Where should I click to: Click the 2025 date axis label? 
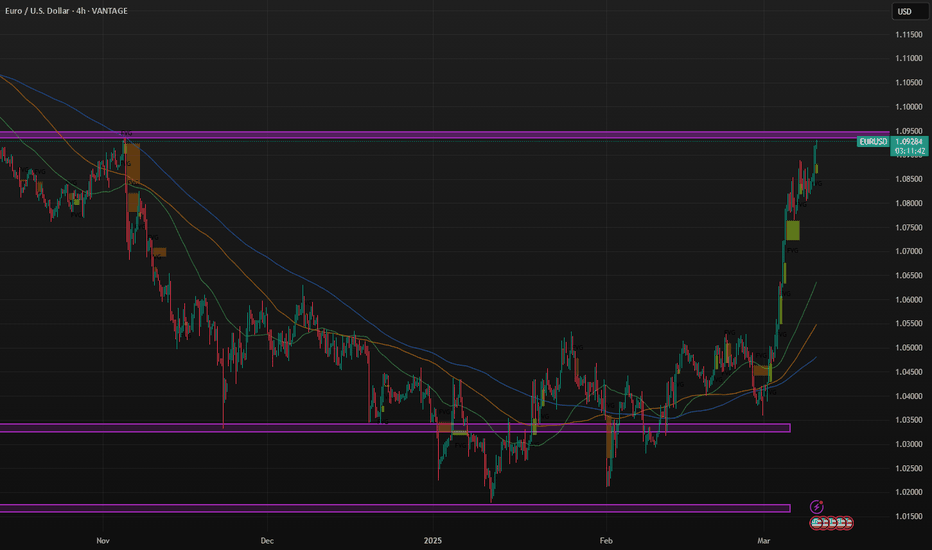pos(433,540)
